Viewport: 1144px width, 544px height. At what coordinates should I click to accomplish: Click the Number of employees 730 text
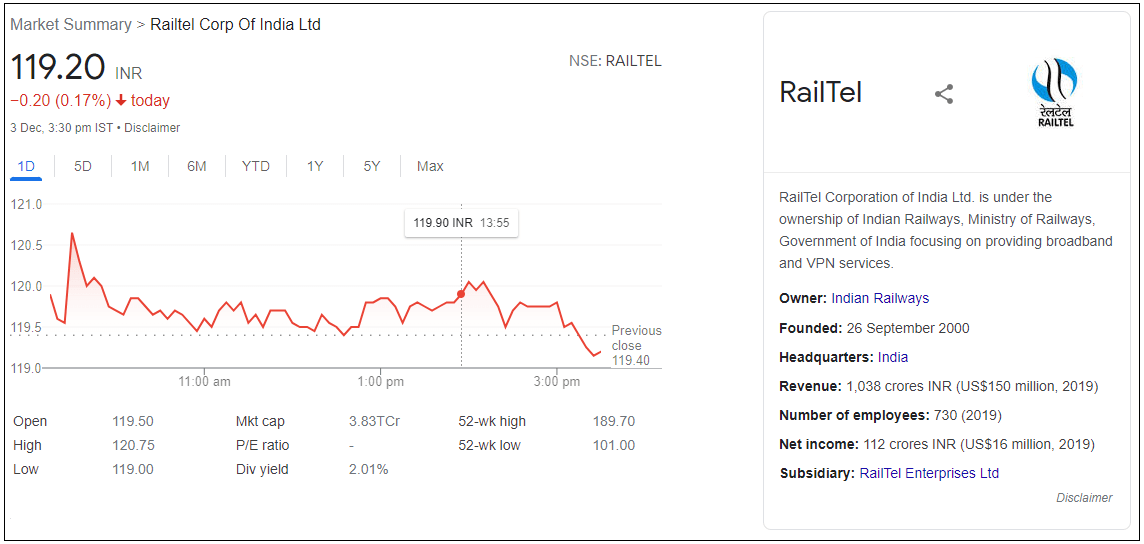(x=890, y=416)
